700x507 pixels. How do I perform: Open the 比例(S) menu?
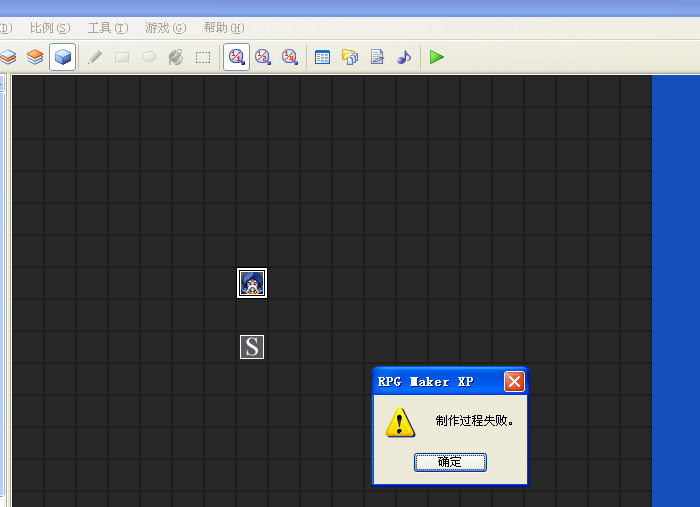click(50, 28)
